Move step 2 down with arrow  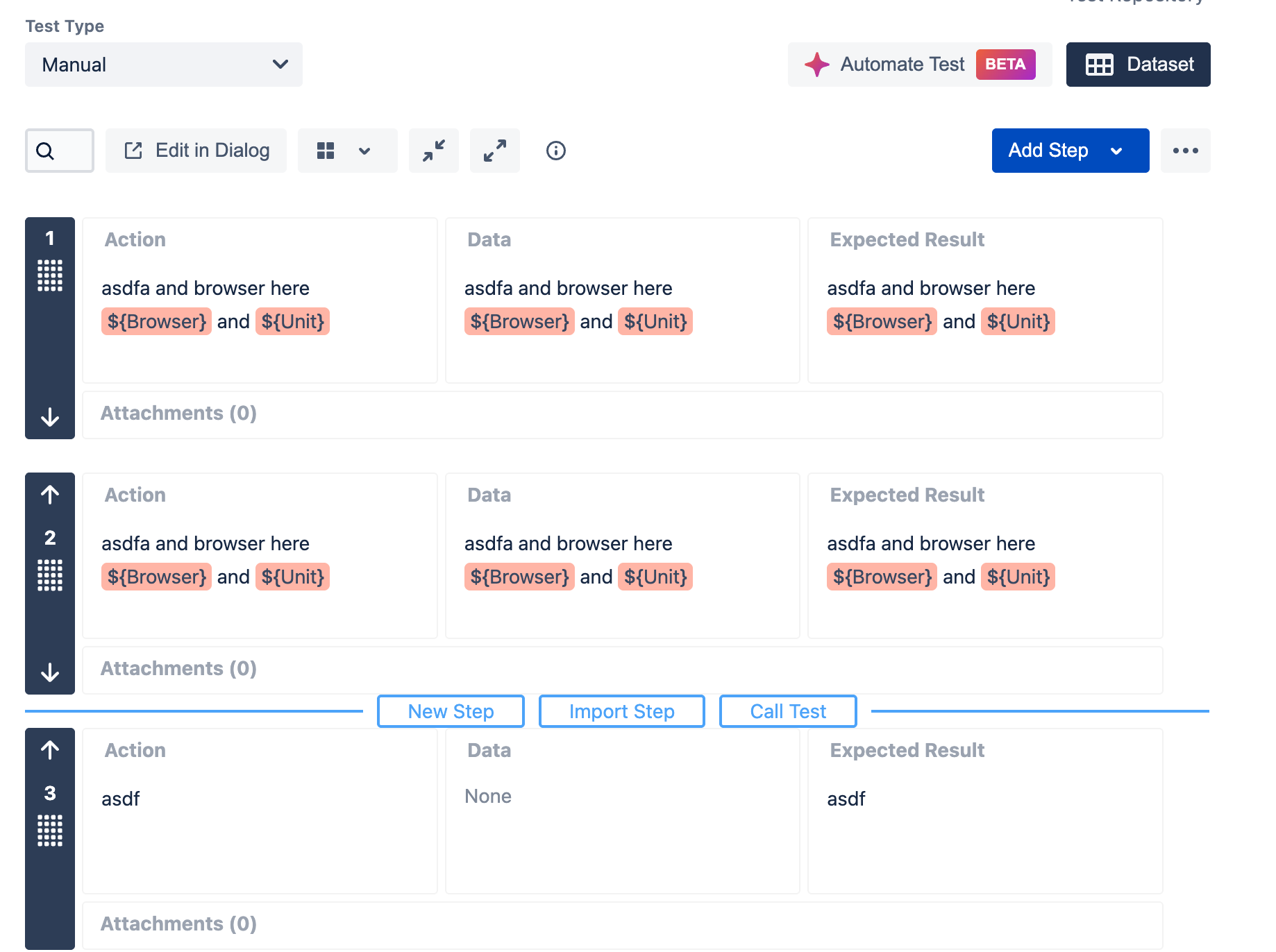50,672
